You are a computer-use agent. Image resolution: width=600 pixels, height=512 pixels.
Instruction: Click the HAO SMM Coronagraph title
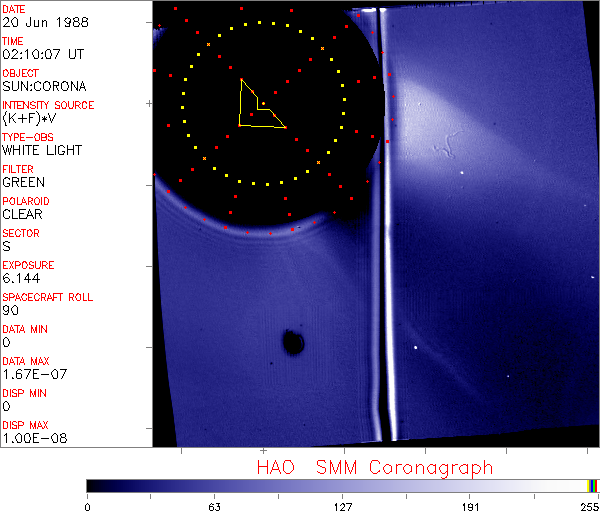[374, 467]
